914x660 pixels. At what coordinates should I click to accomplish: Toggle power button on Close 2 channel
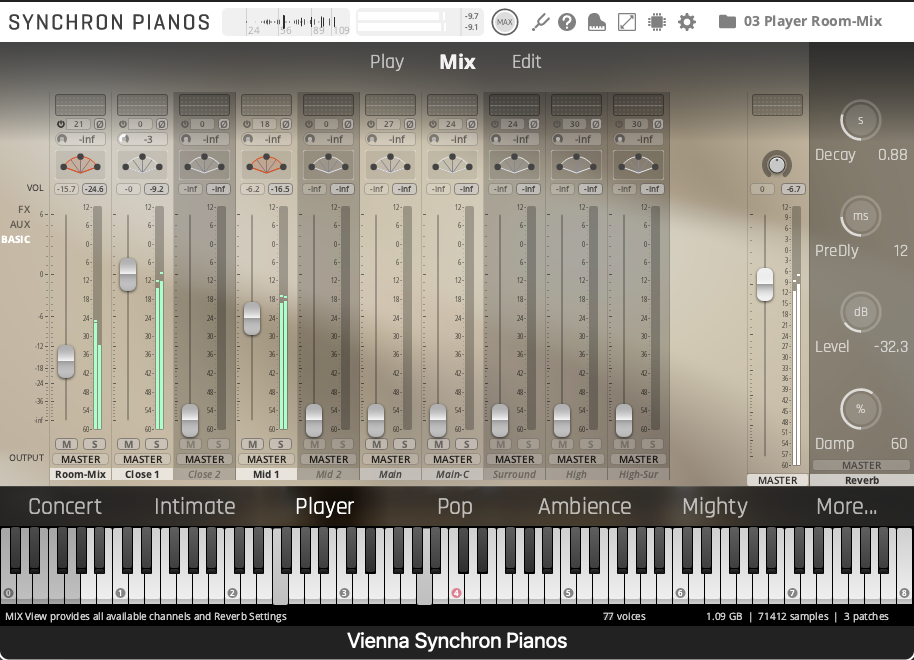[184, 124]
